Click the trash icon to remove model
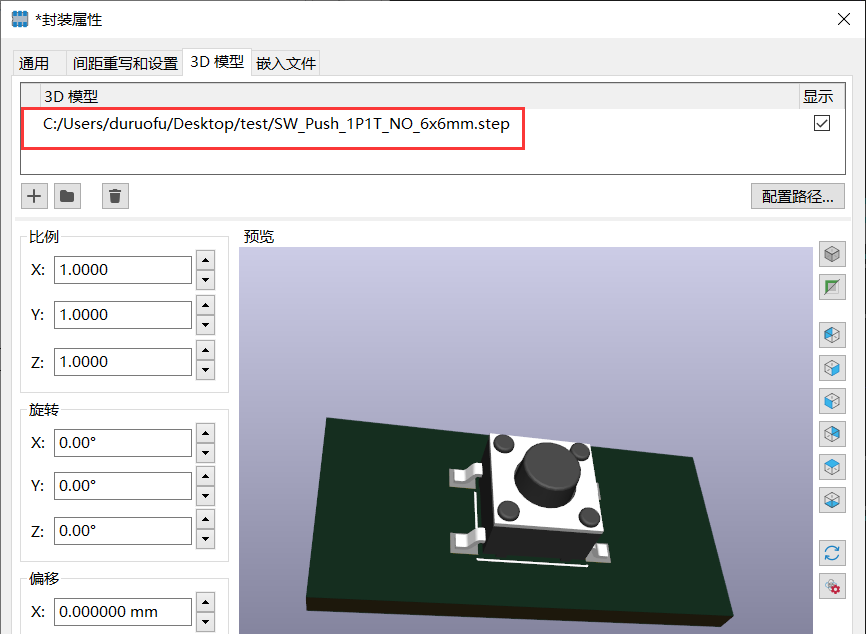 (x=115, y=196)
